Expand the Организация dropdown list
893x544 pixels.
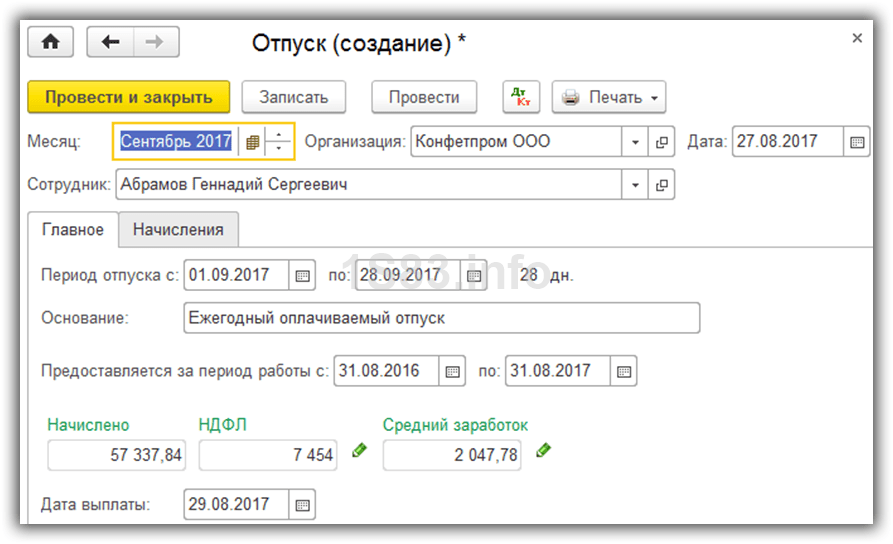click(x=635, y=142)
